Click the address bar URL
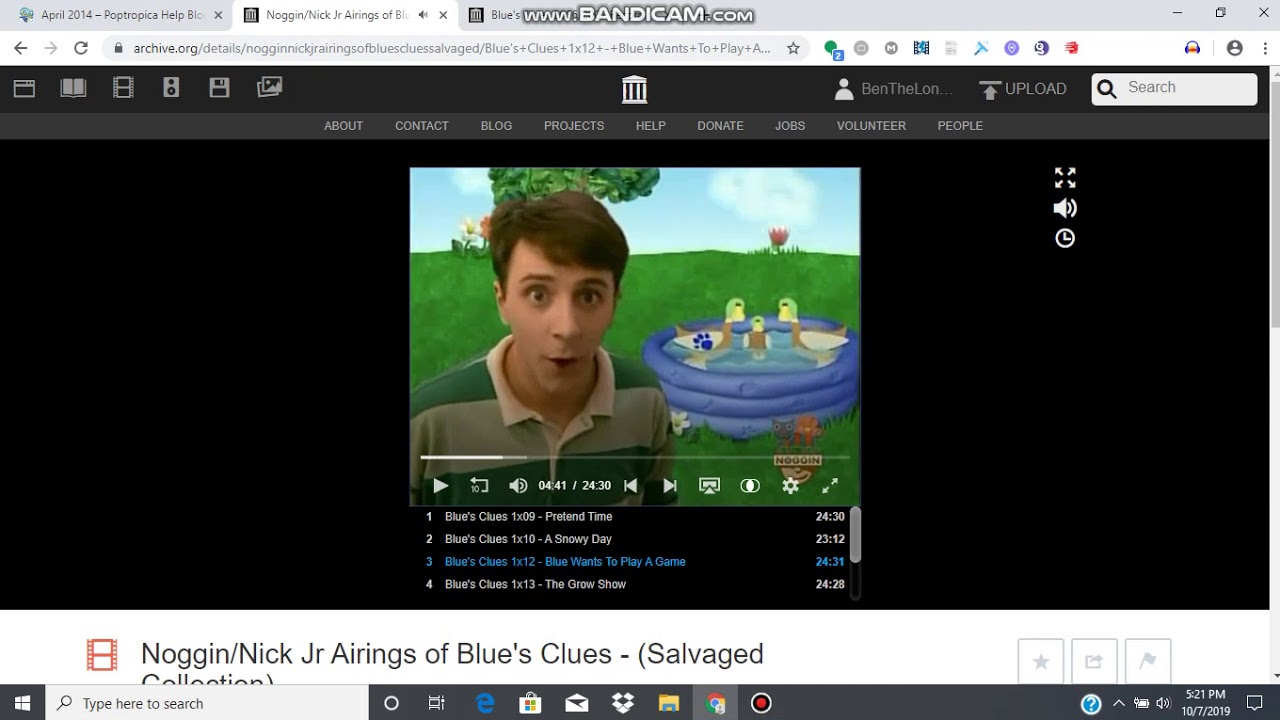The height and width of the screenshot is (720, 1280). coord(452,48)
